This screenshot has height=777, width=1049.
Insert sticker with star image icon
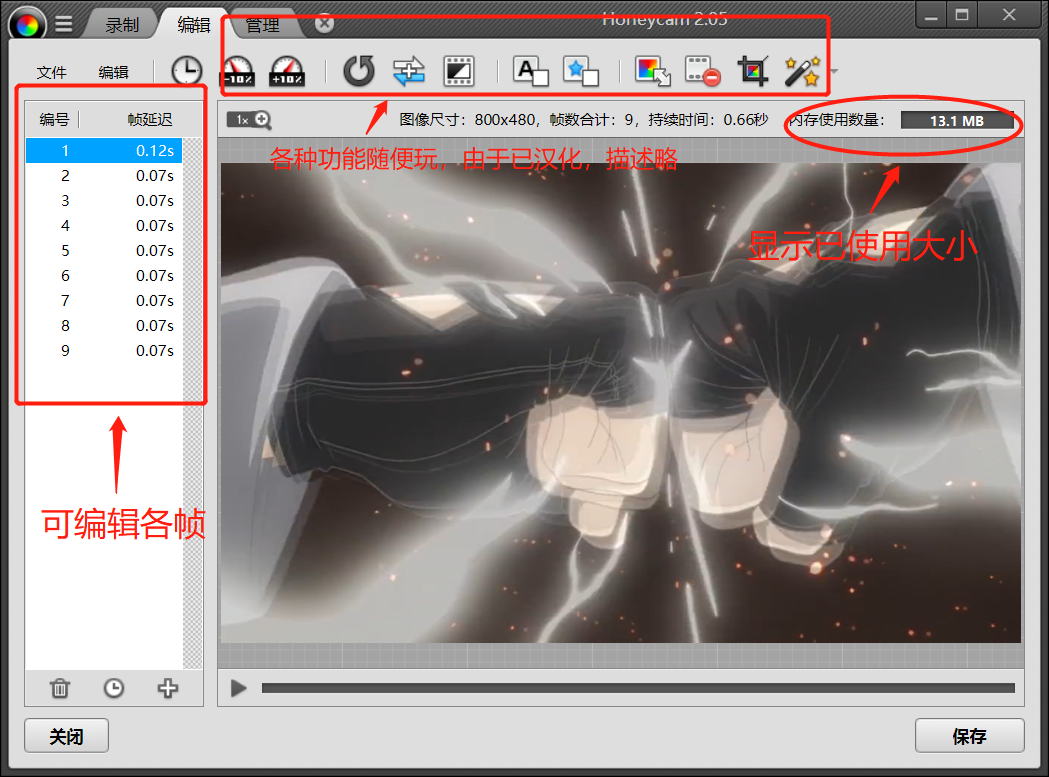click(x=580, y=71)
